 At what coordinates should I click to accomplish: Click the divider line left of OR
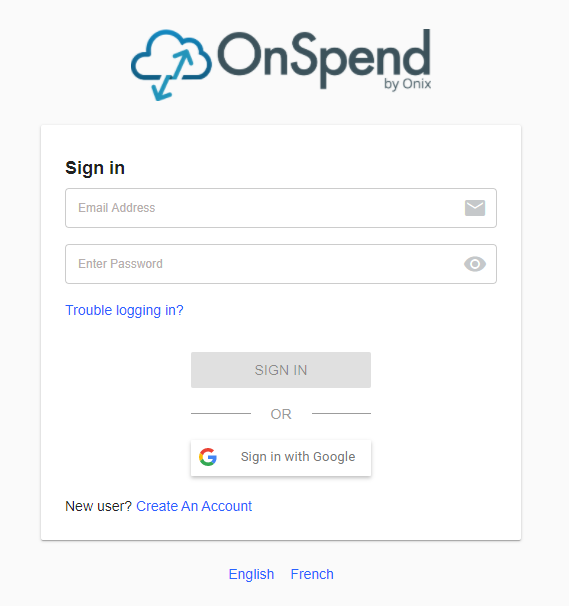pos(221,414)
